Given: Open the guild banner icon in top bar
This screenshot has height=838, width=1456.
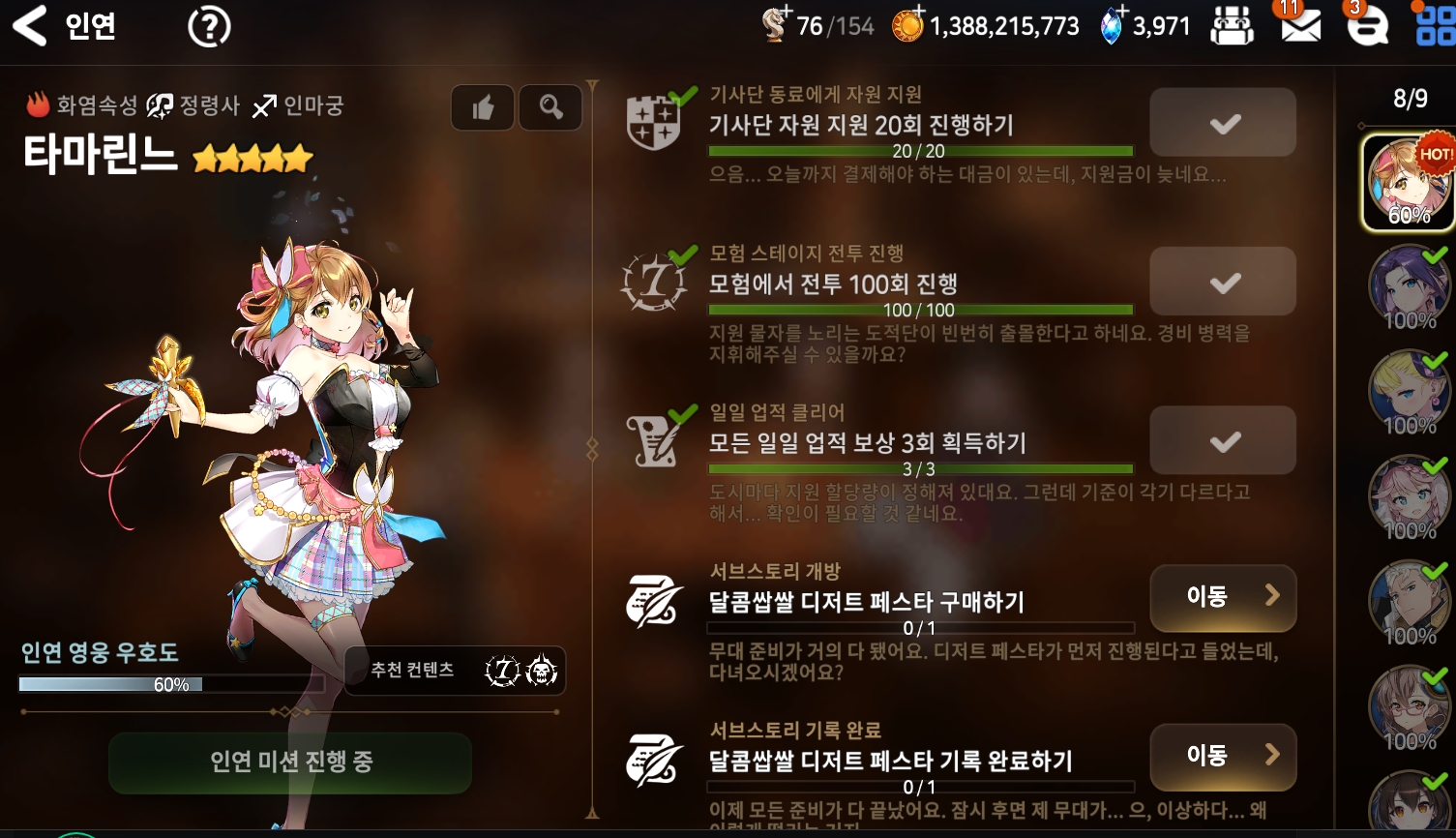Looking at the screenshot, I should pyautogui.click(x=1232, y=26).
